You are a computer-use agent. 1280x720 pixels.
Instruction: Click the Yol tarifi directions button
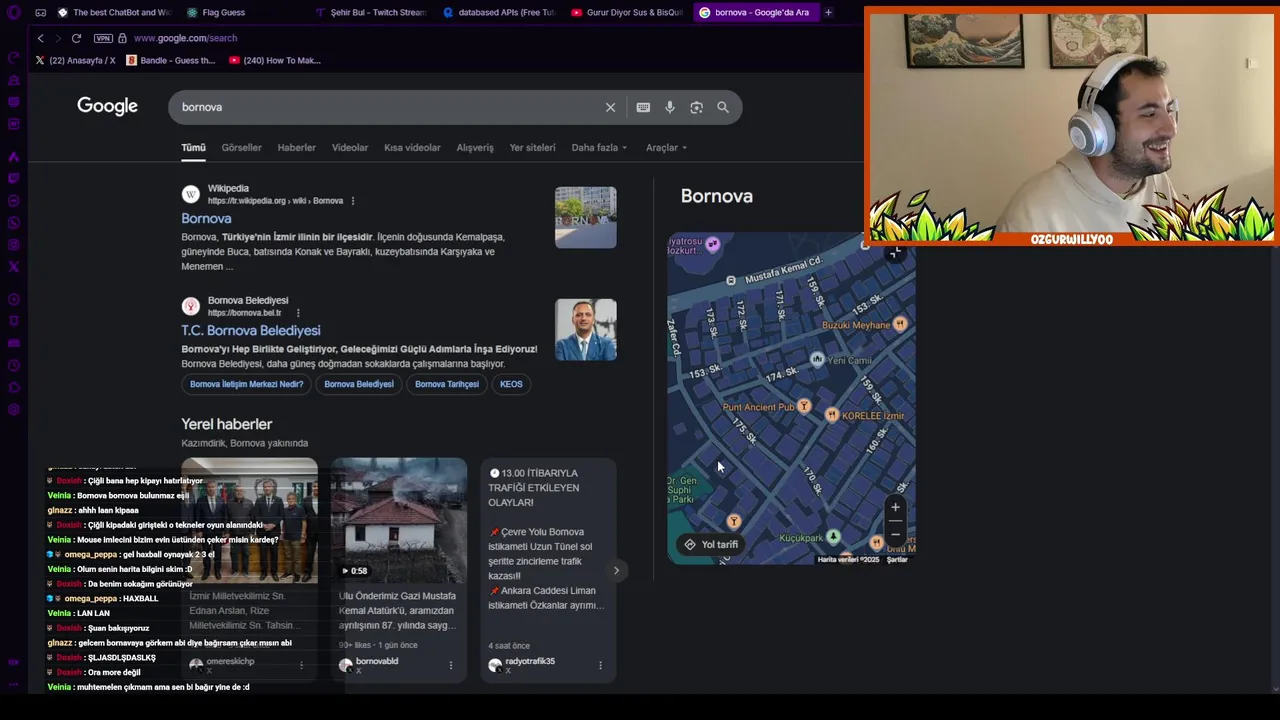(711, 545)
